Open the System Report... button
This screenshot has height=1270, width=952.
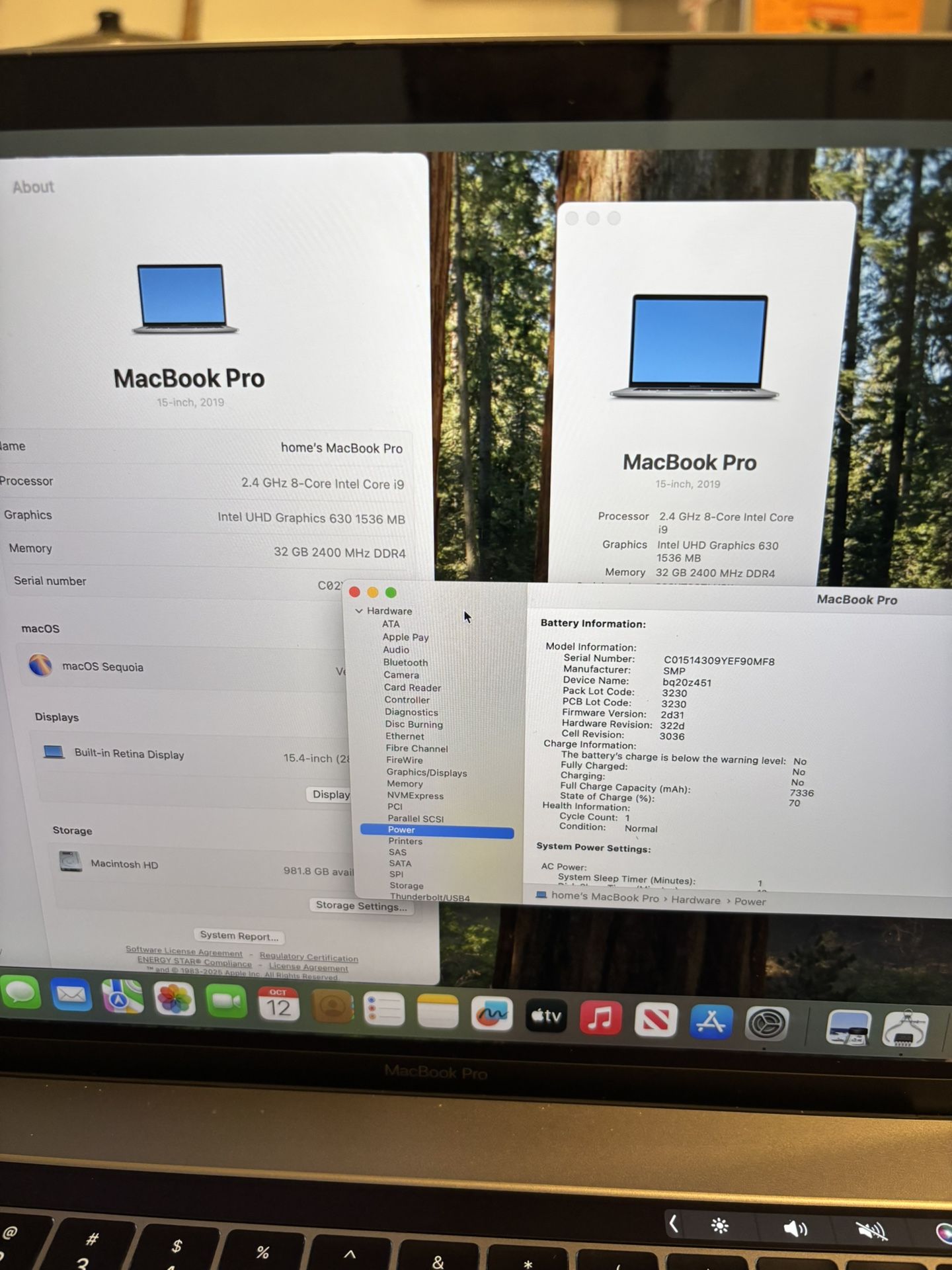click(239, 936)
